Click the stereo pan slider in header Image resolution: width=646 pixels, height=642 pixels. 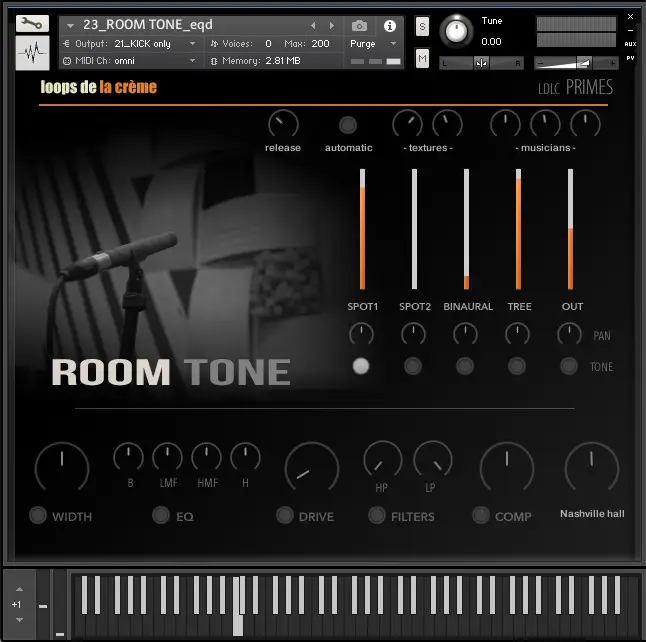tap(481, 63)
